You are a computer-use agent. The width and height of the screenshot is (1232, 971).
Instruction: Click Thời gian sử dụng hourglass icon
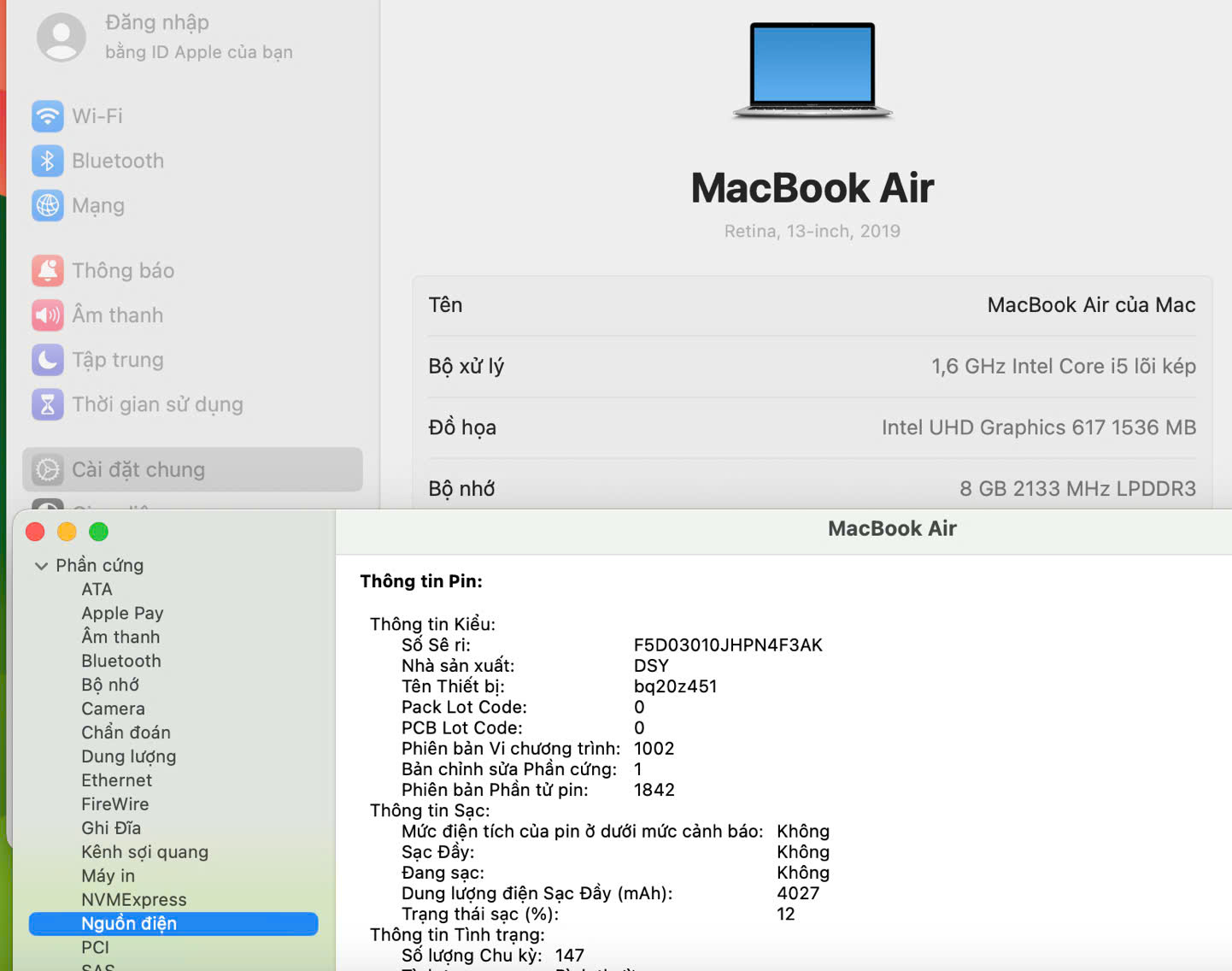point(48,404)
